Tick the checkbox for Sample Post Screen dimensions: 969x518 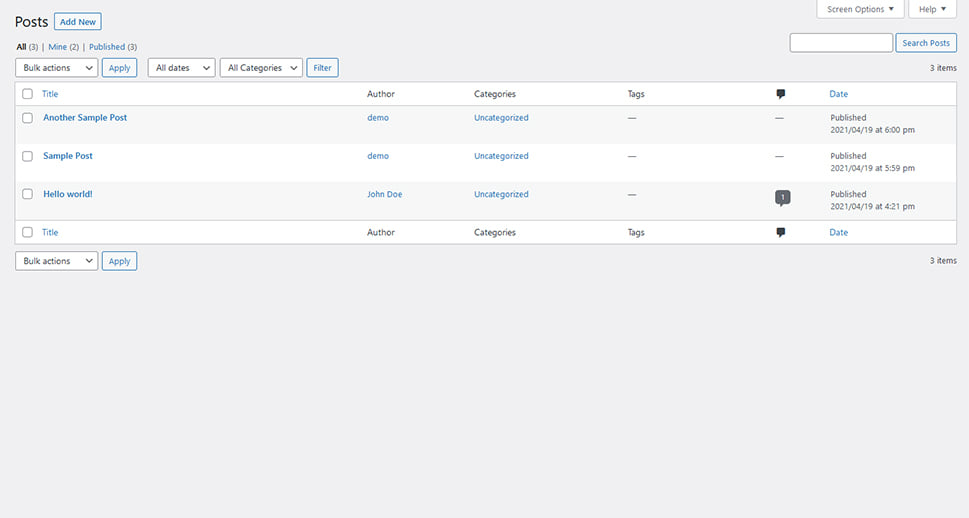coord(27,156)
